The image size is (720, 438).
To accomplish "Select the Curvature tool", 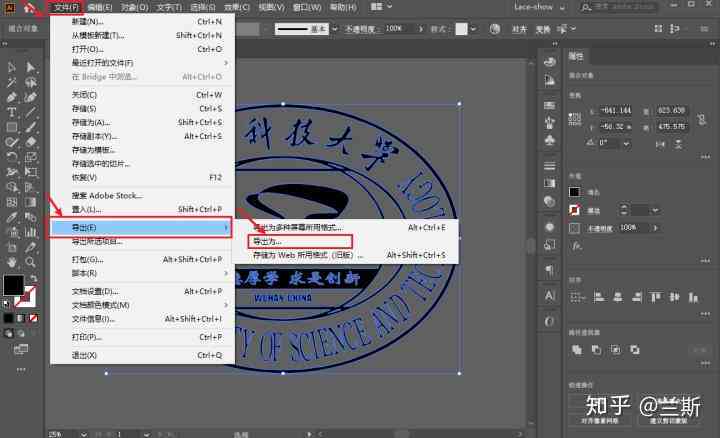I will 31,97.
